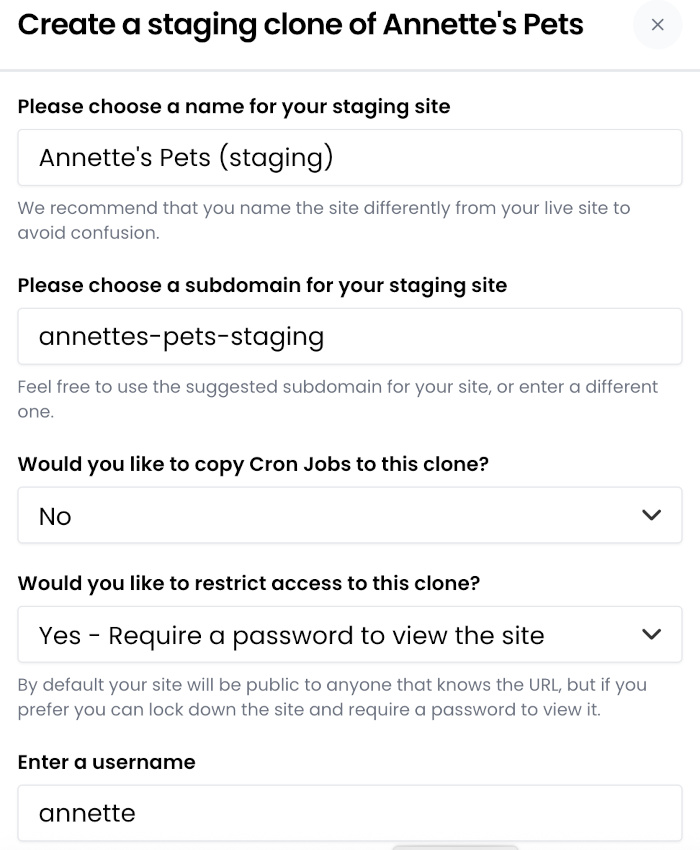Click the close X icon on the dialog
Image resolution: width=700 pixels, height=850 pixels.
pos(657,25)
